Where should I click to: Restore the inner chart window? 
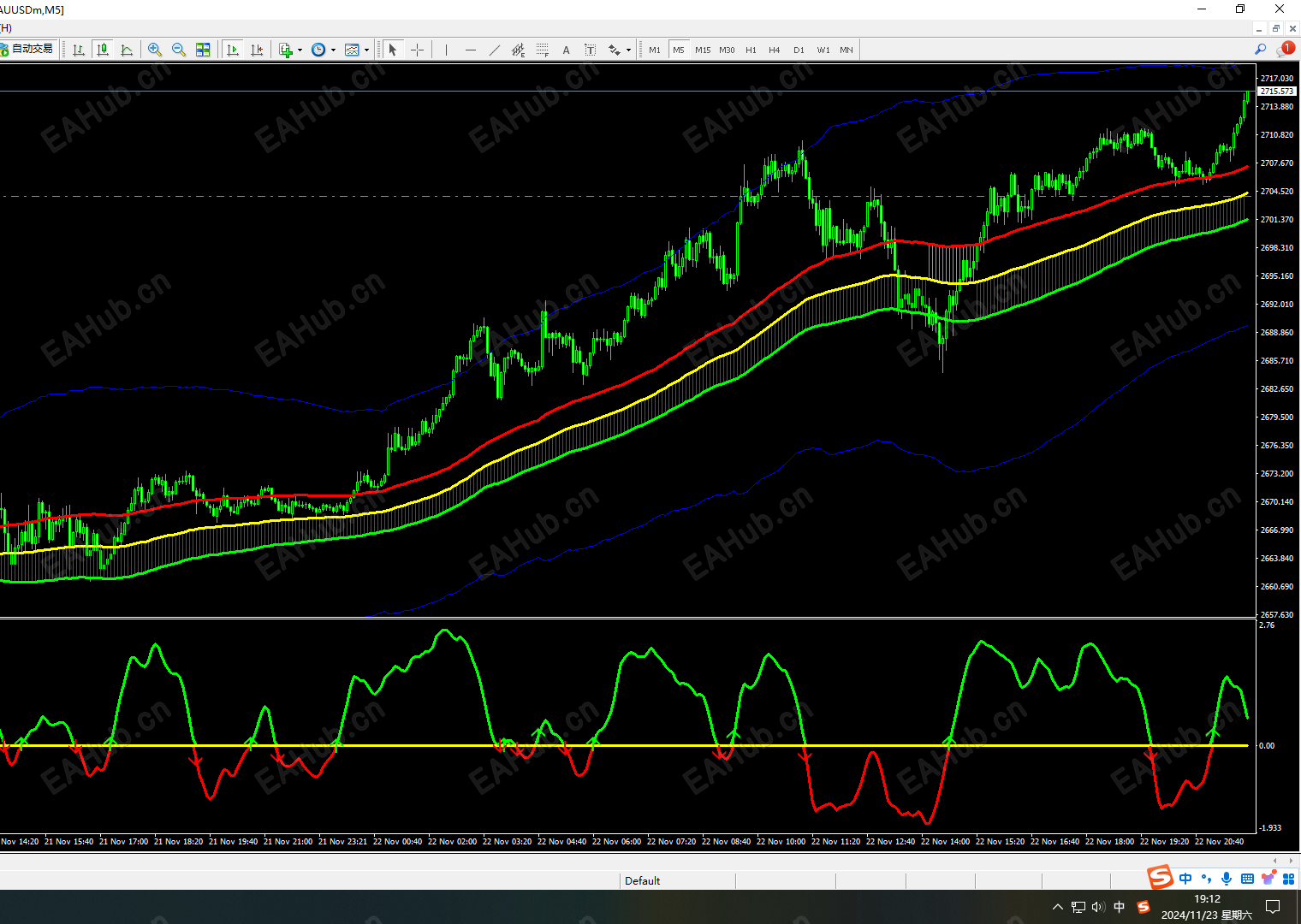(x=1275, y=28)
